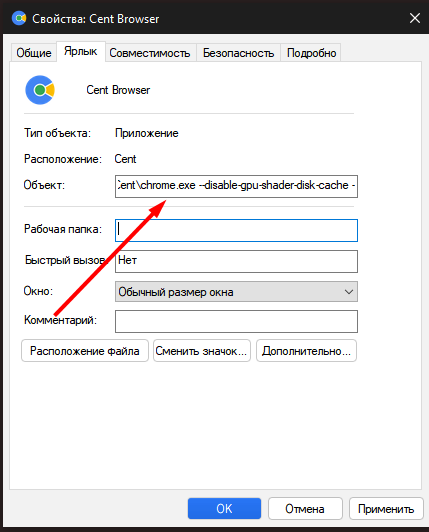The width and height of the screenshot is (429, 532).
Task: Cancel the dialog with Отмена
Action: [305, 509]
